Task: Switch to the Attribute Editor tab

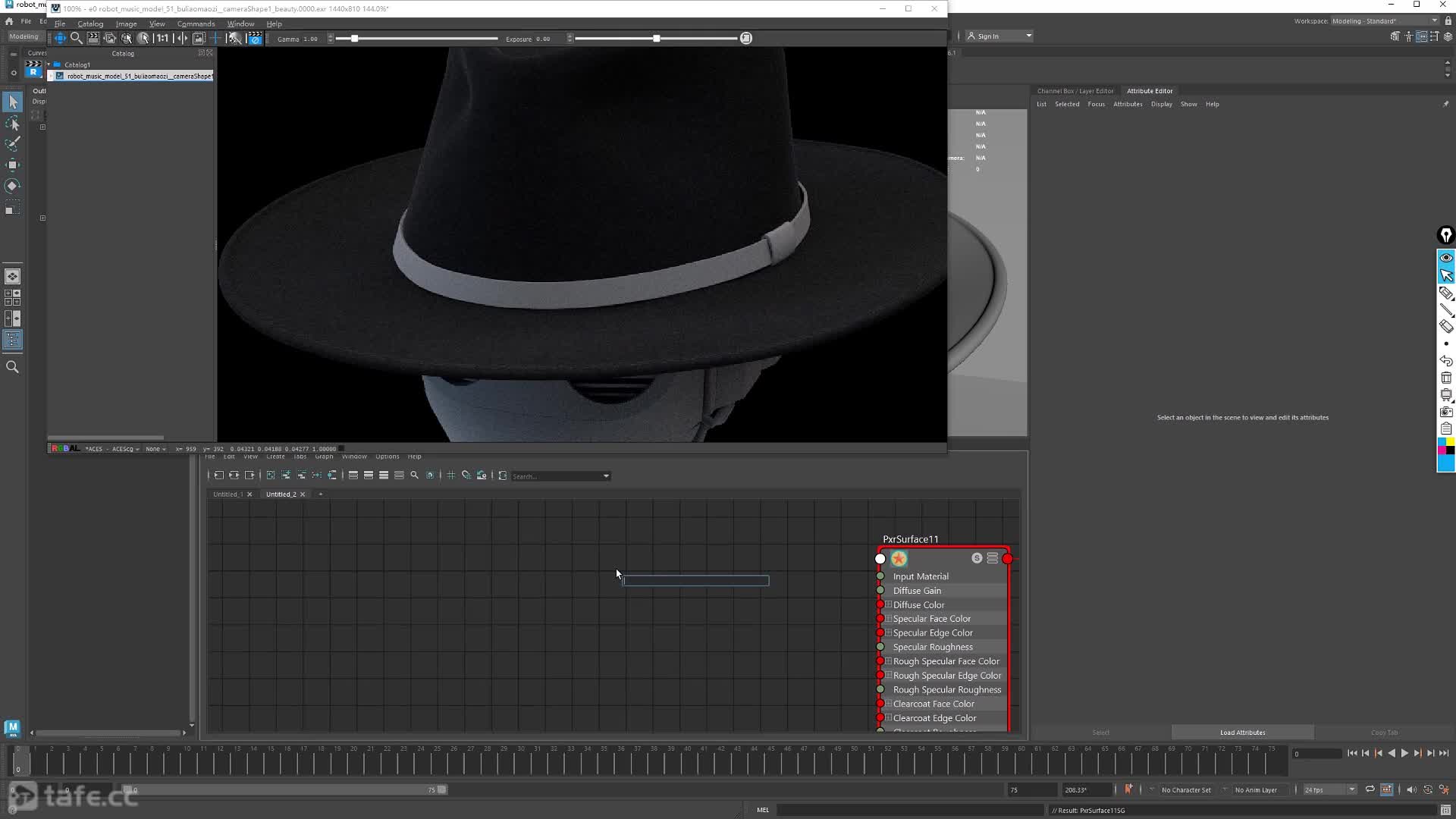Action: click(x=1150, y=91)
